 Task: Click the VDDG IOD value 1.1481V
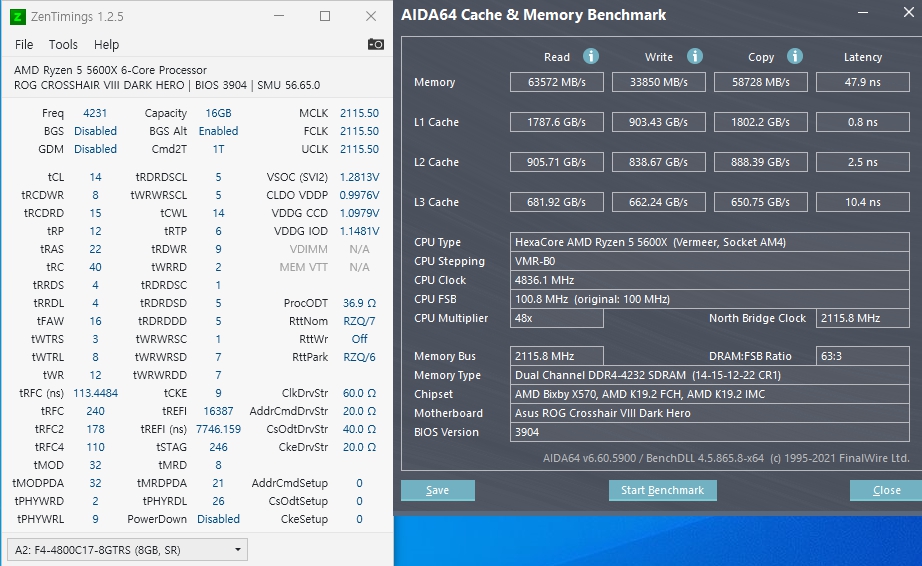tap(359, 231)
